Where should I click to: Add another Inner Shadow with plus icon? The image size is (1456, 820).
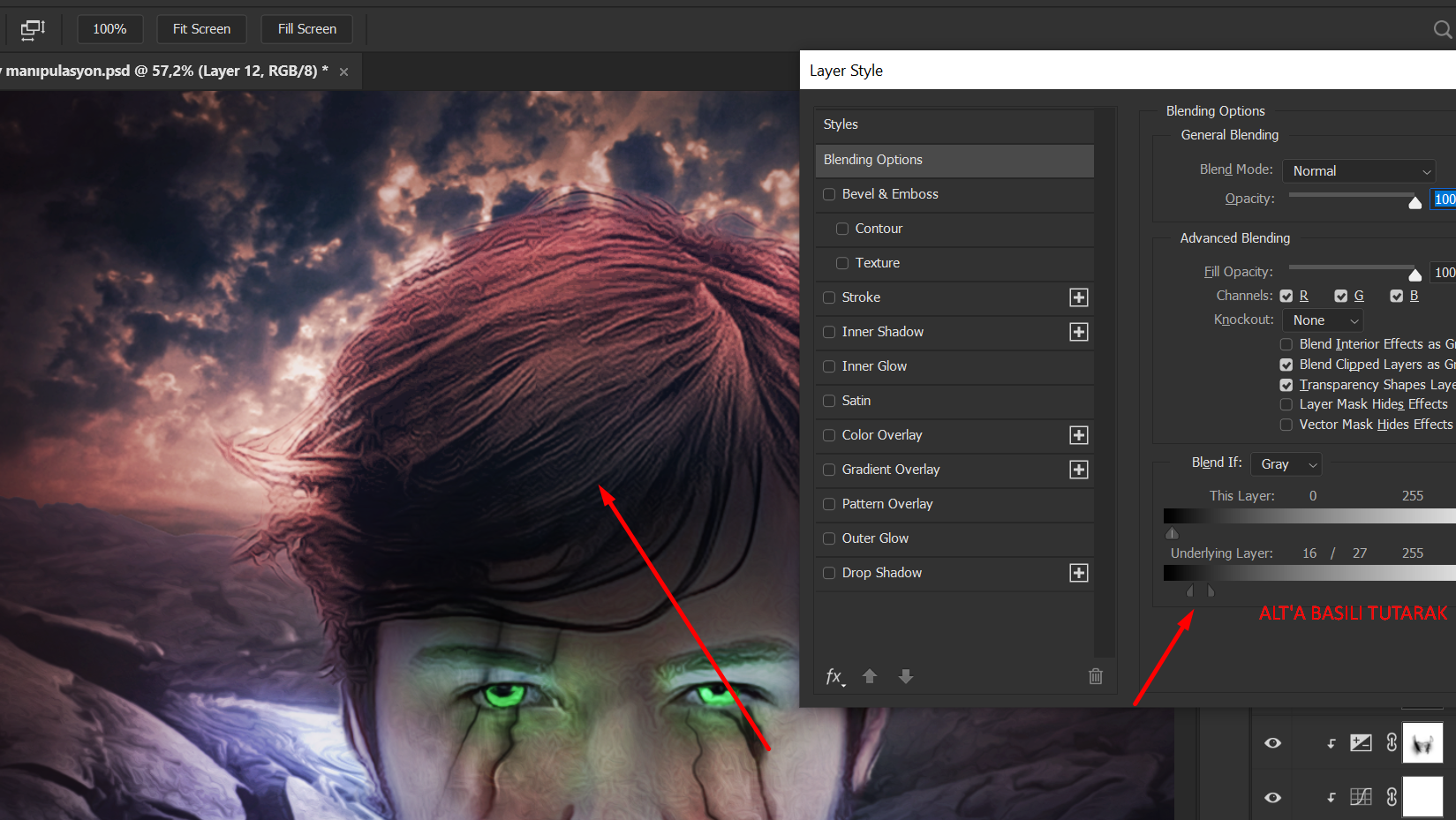pyautogui.click(x=1079, y=332)
